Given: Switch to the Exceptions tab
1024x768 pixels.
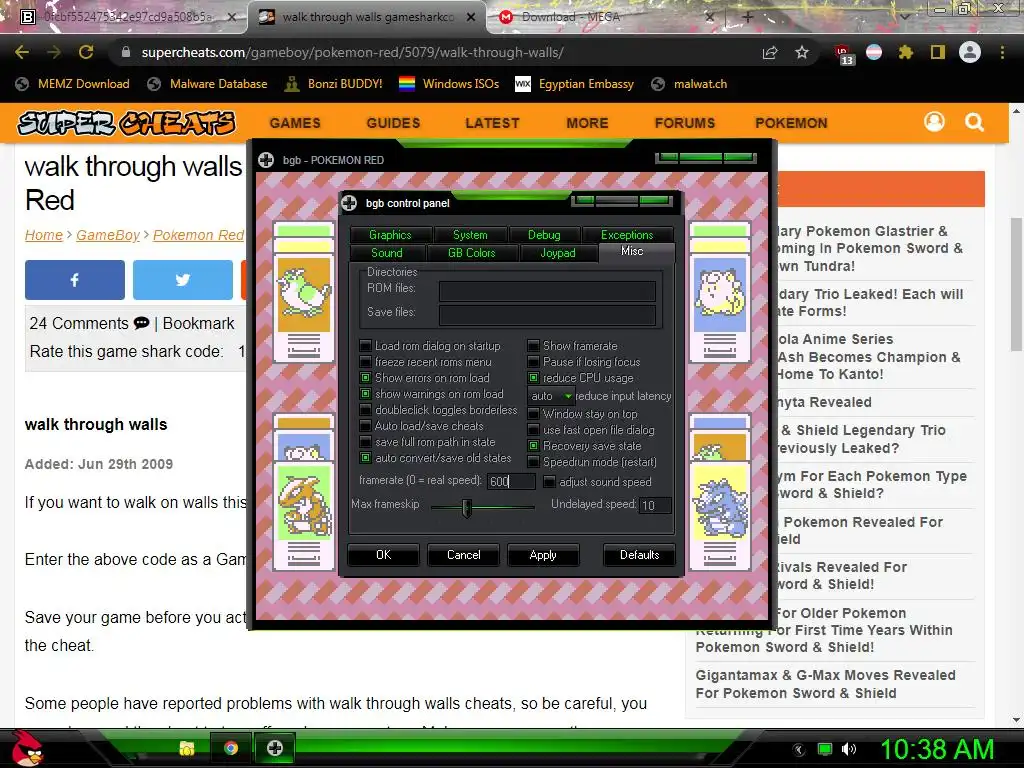Looking at the screenshot, I should click(627, 235).
